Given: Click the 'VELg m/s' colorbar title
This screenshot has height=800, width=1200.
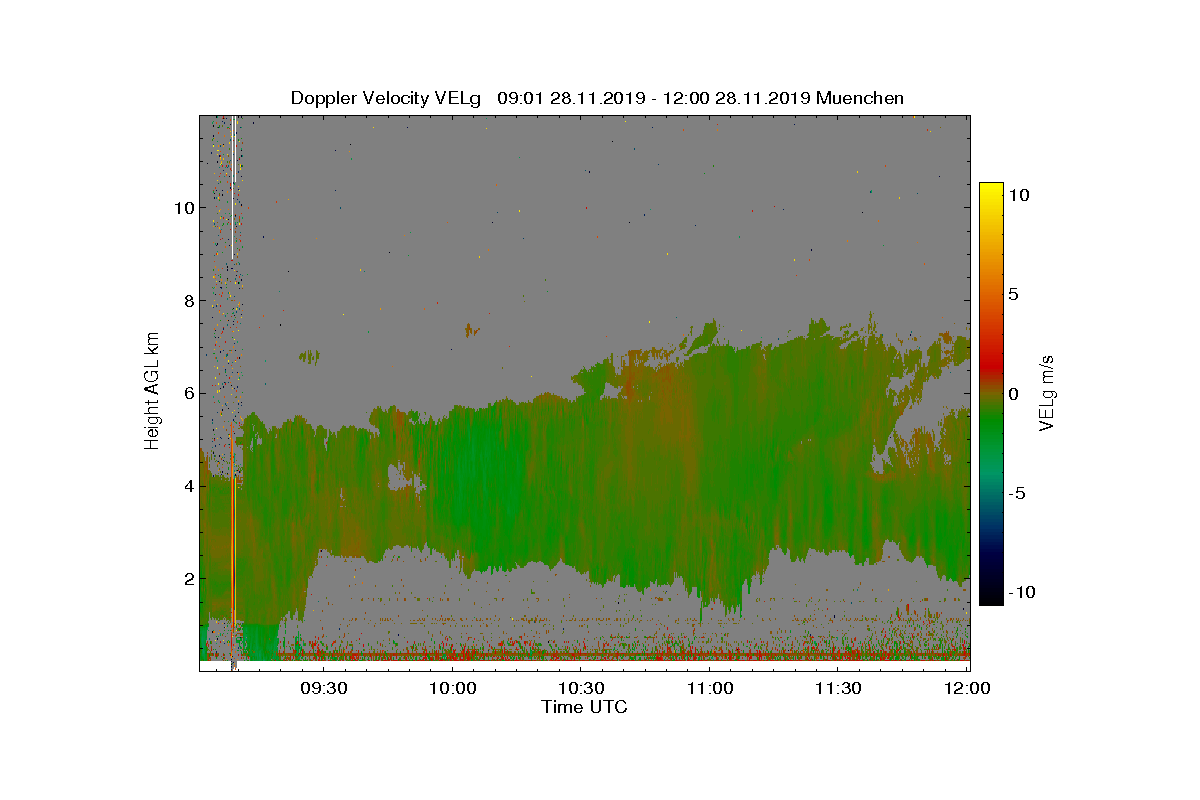Looking at the screenshot, I should click(1048, 394).
